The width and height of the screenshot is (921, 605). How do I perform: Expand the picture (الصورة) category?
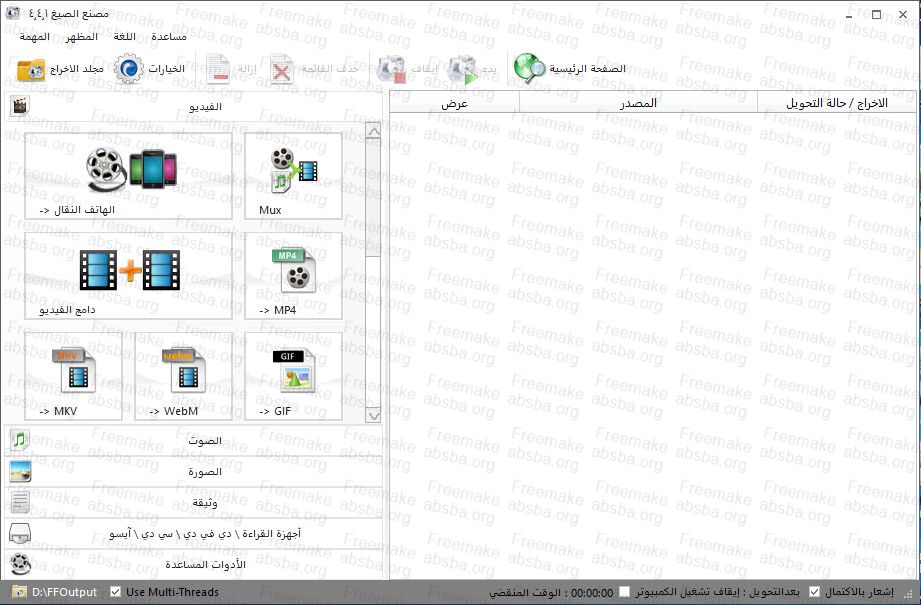pyautogui.click(x=194, y=472)
